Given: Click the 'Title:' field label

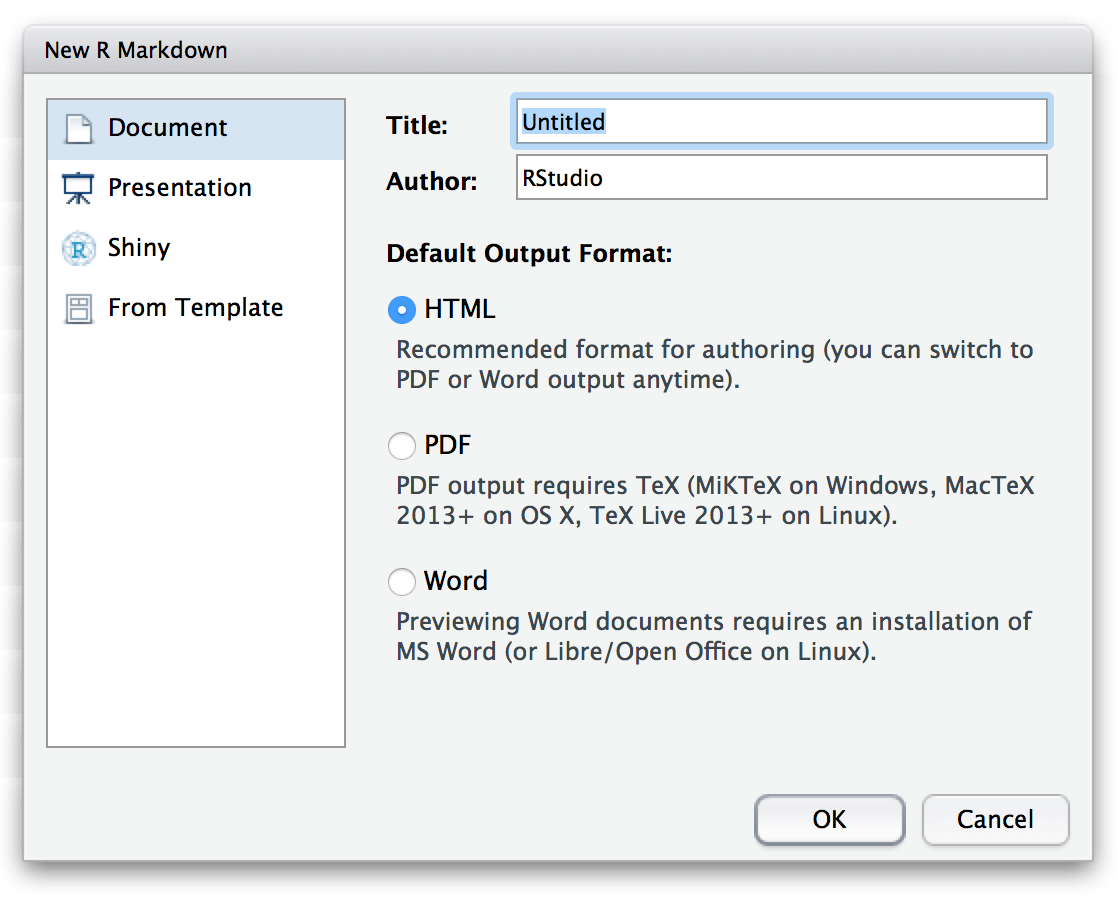Looking at the screenshot, I should 417,125.
